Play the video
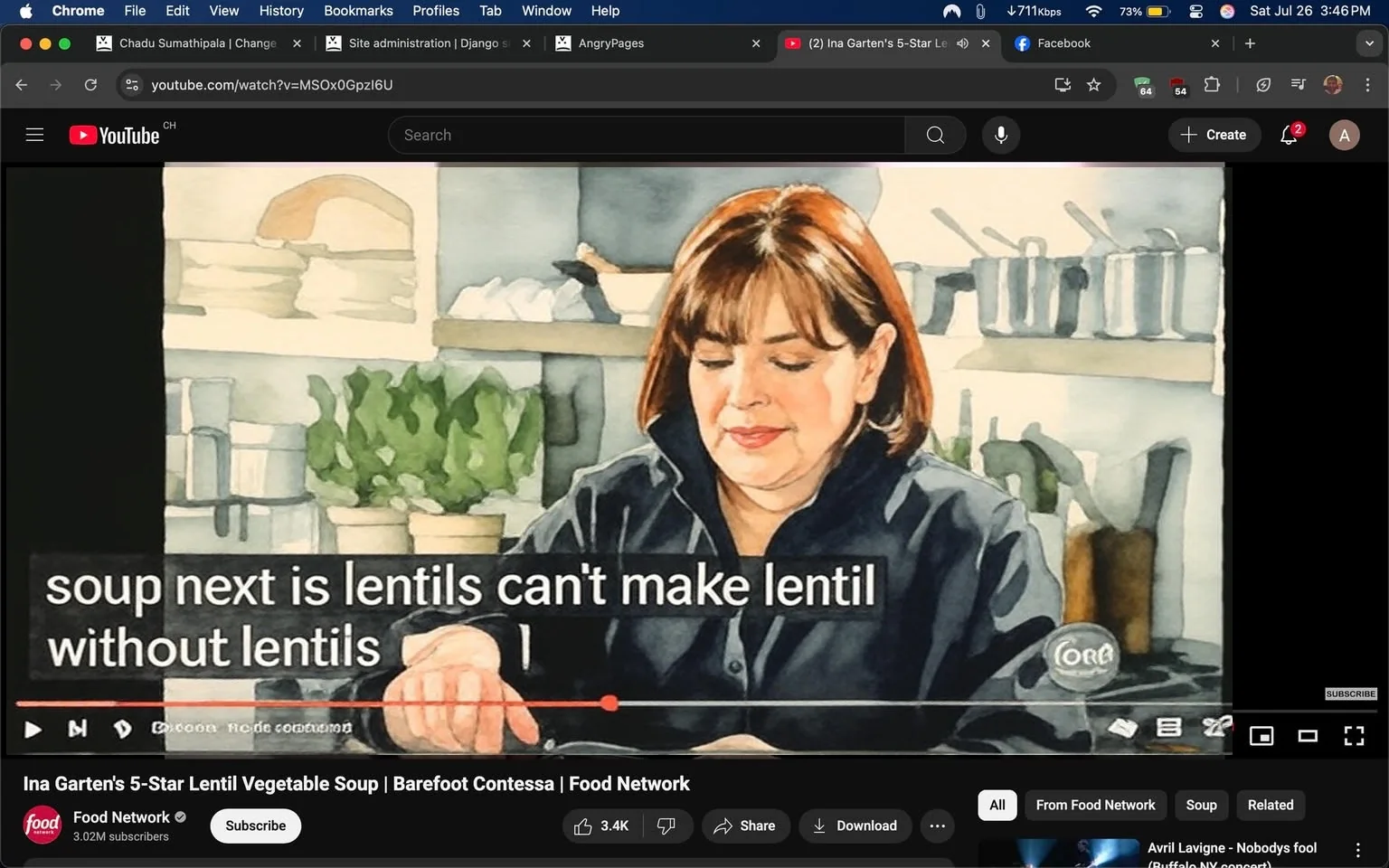The width and height of the screenshot is (1389, 868). point(33,729)
